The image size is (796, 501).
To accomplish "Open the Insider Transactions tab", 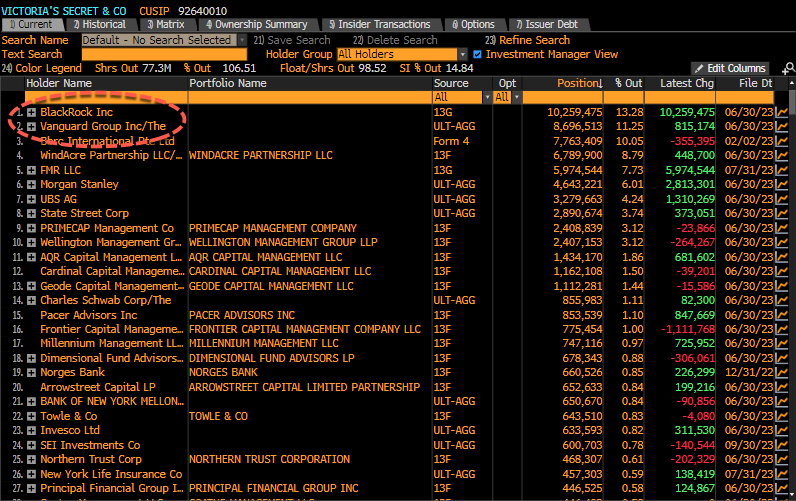I will point(380,24).
